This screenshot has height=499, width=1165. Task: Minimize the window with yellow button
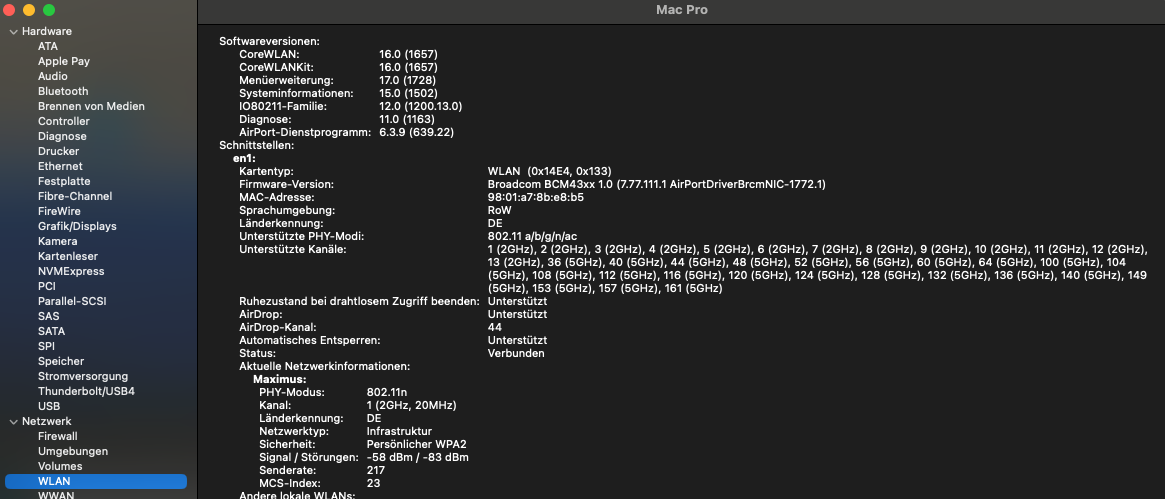29,9
